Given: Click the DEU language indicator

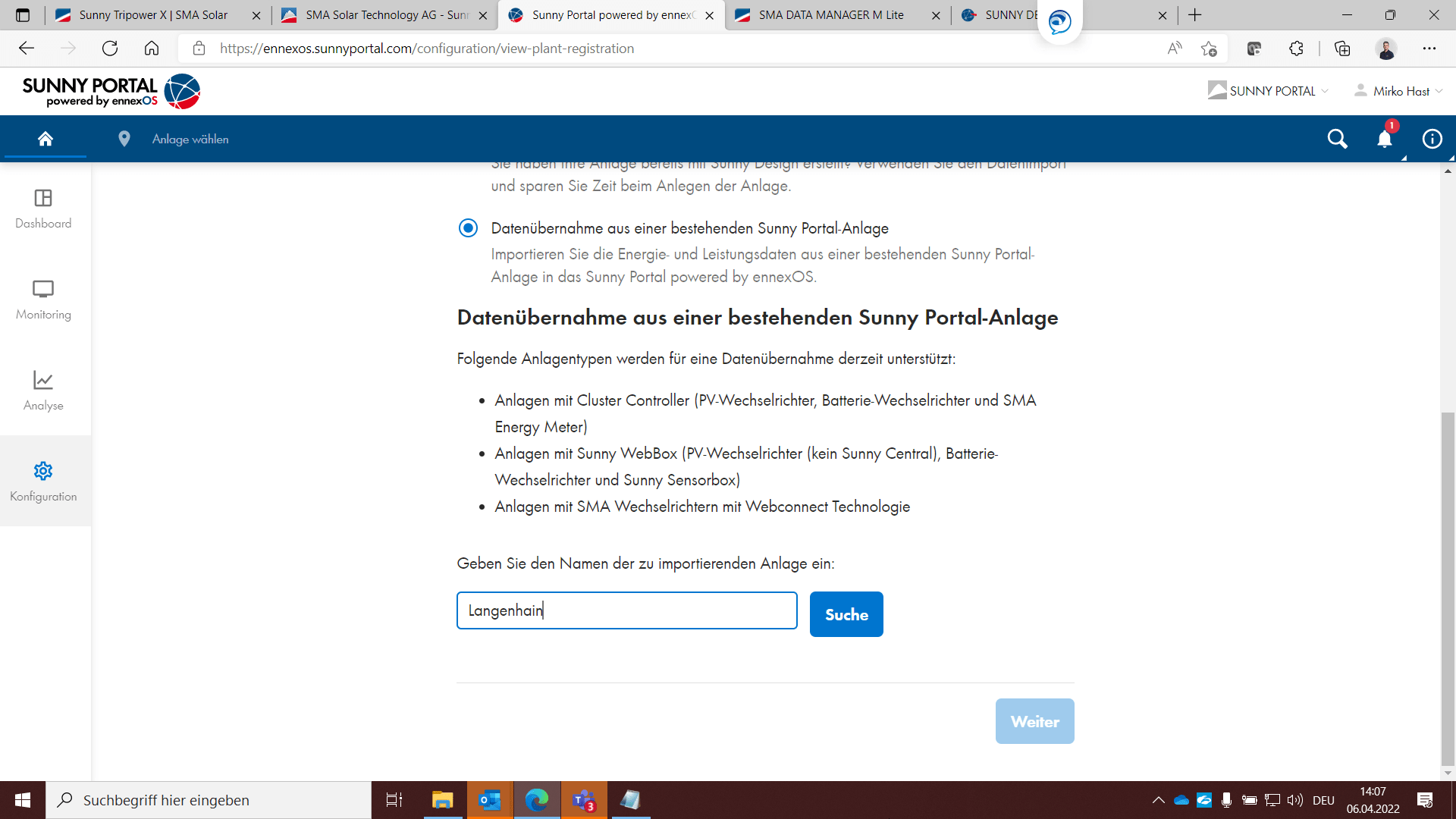Looking at the screenshot, I should click(1323, 800).
